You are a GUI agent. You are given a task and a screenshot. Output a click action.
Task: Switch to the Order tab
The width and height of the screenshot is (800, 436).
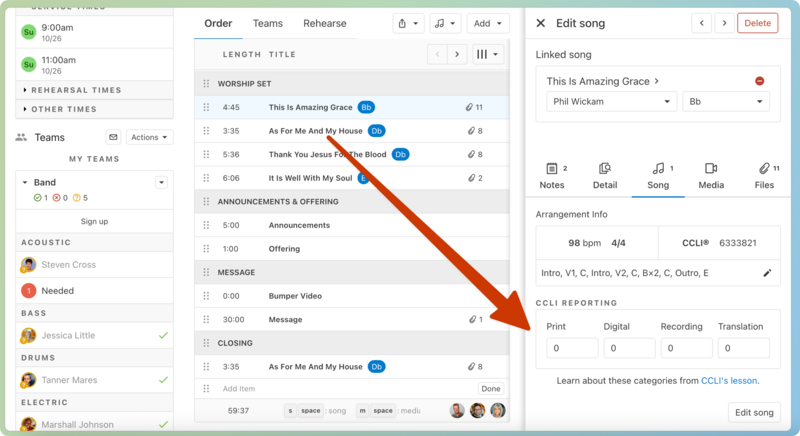coord(218,23)
